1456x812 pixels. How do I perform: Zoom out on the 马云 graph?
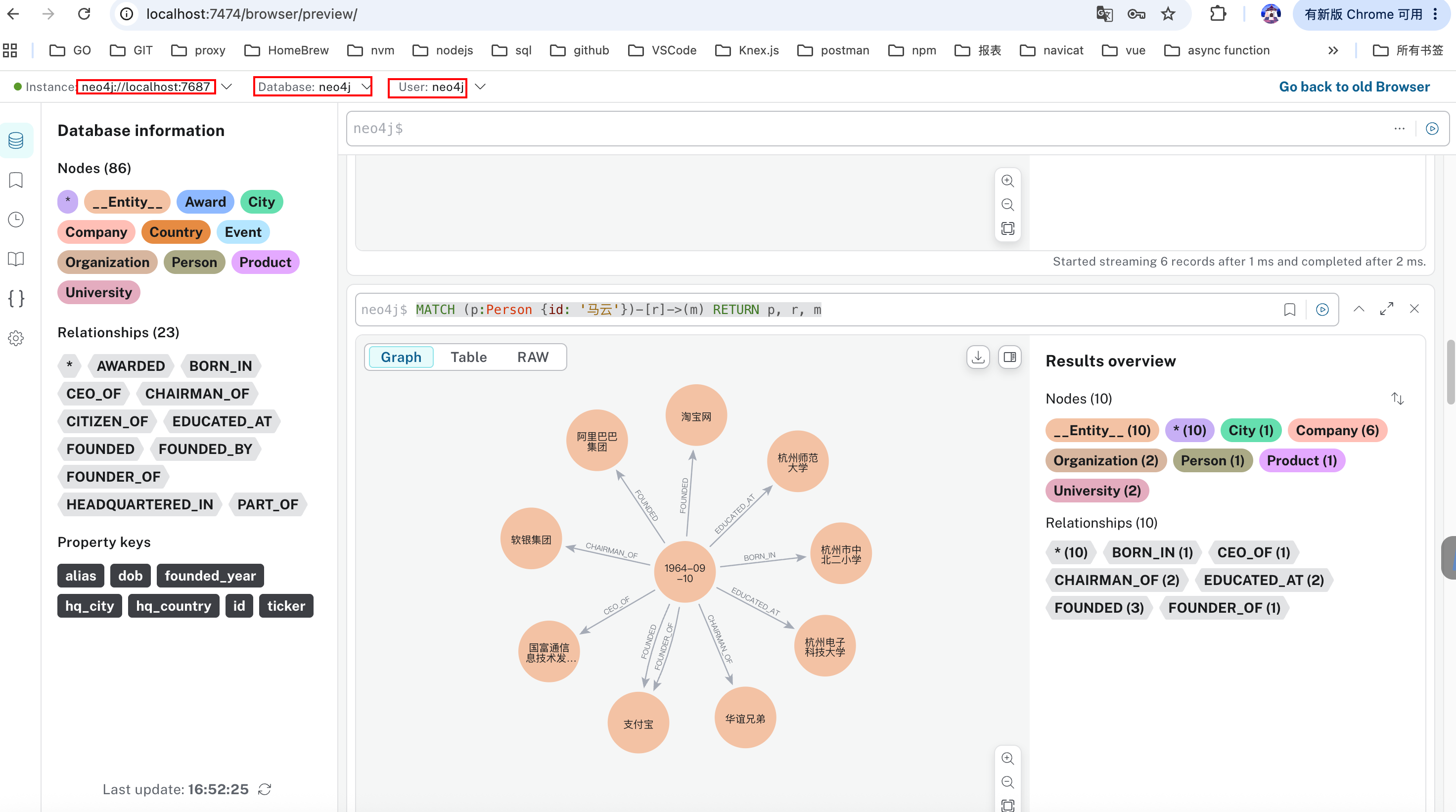coord(1007,782)
